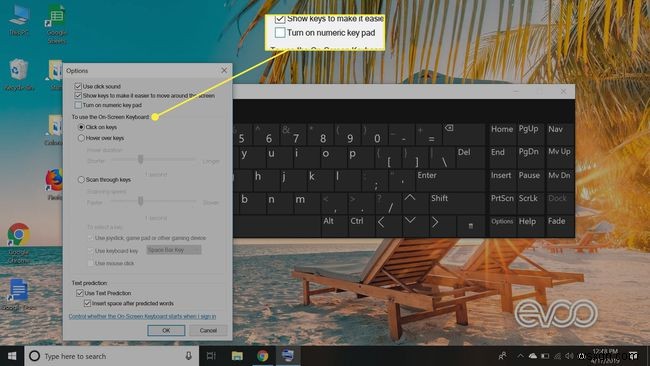Screen dimensions: 650x366
Task: Click the OneDrive cloud tray icon
Action: point(533,356)
